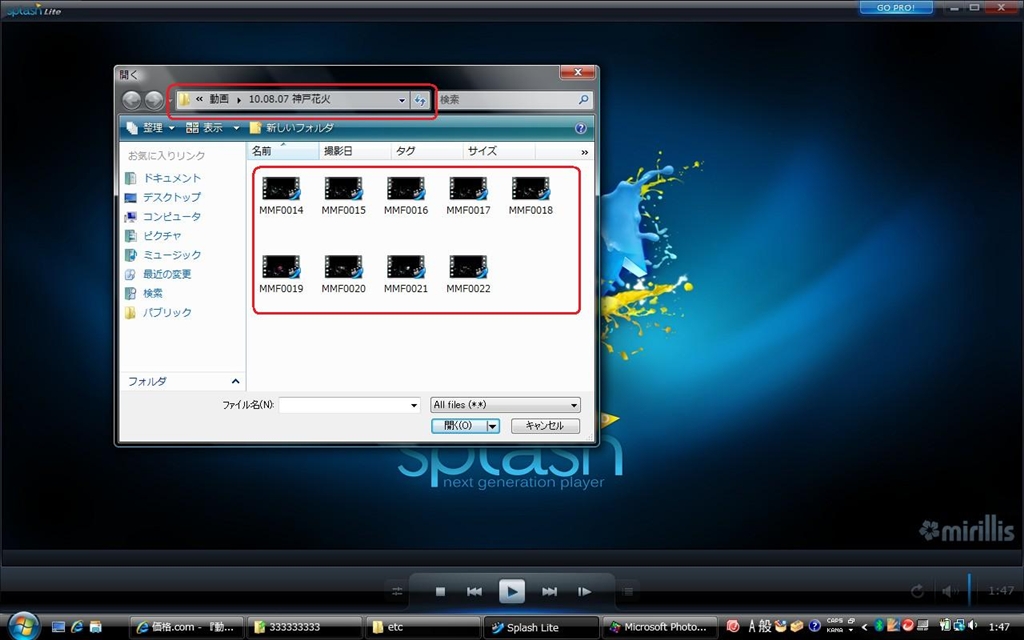
Task: Click the next track icon
Action: [549, 591]
